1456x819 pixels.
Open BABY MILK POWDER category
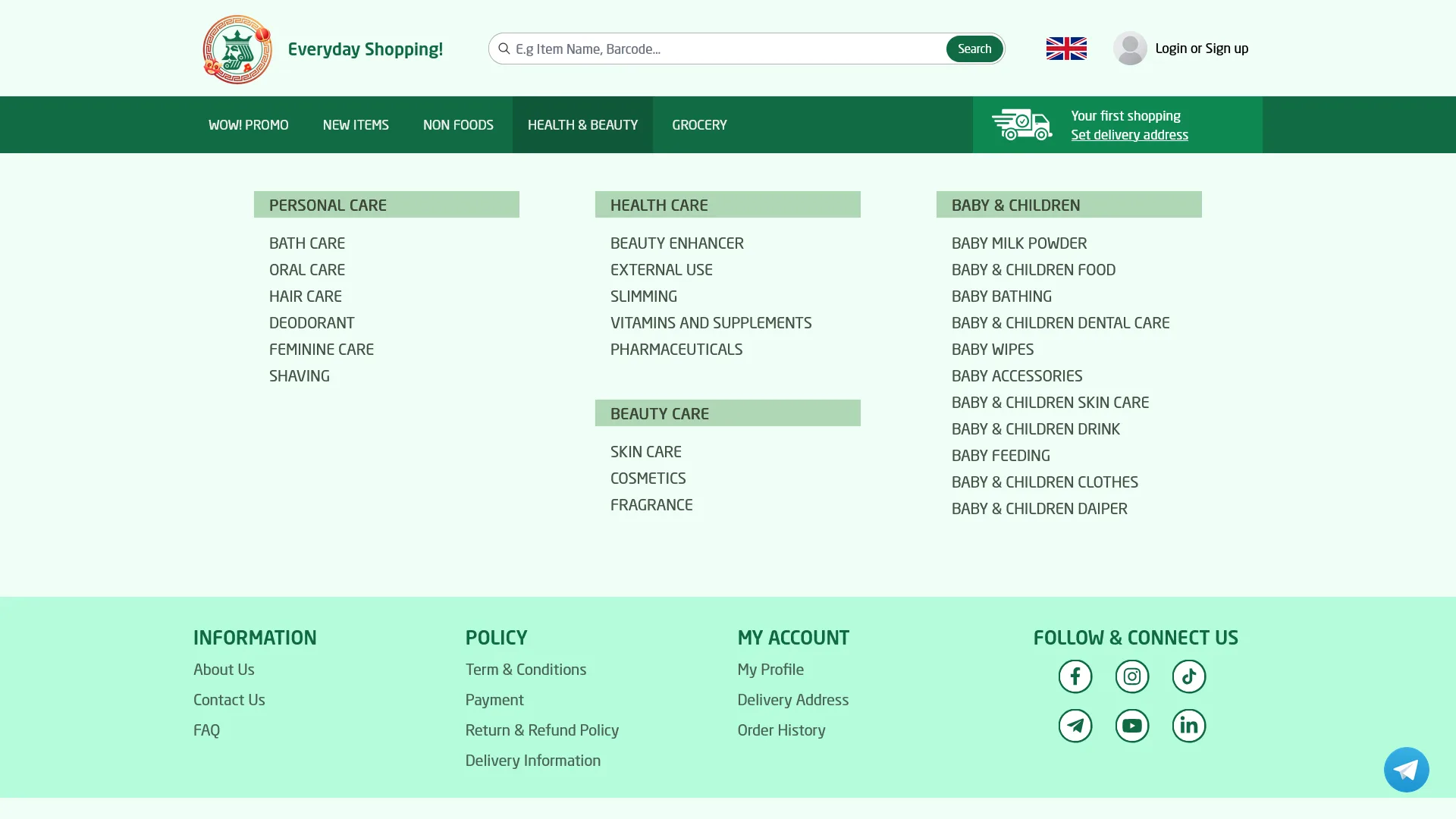coord(1018,243)
